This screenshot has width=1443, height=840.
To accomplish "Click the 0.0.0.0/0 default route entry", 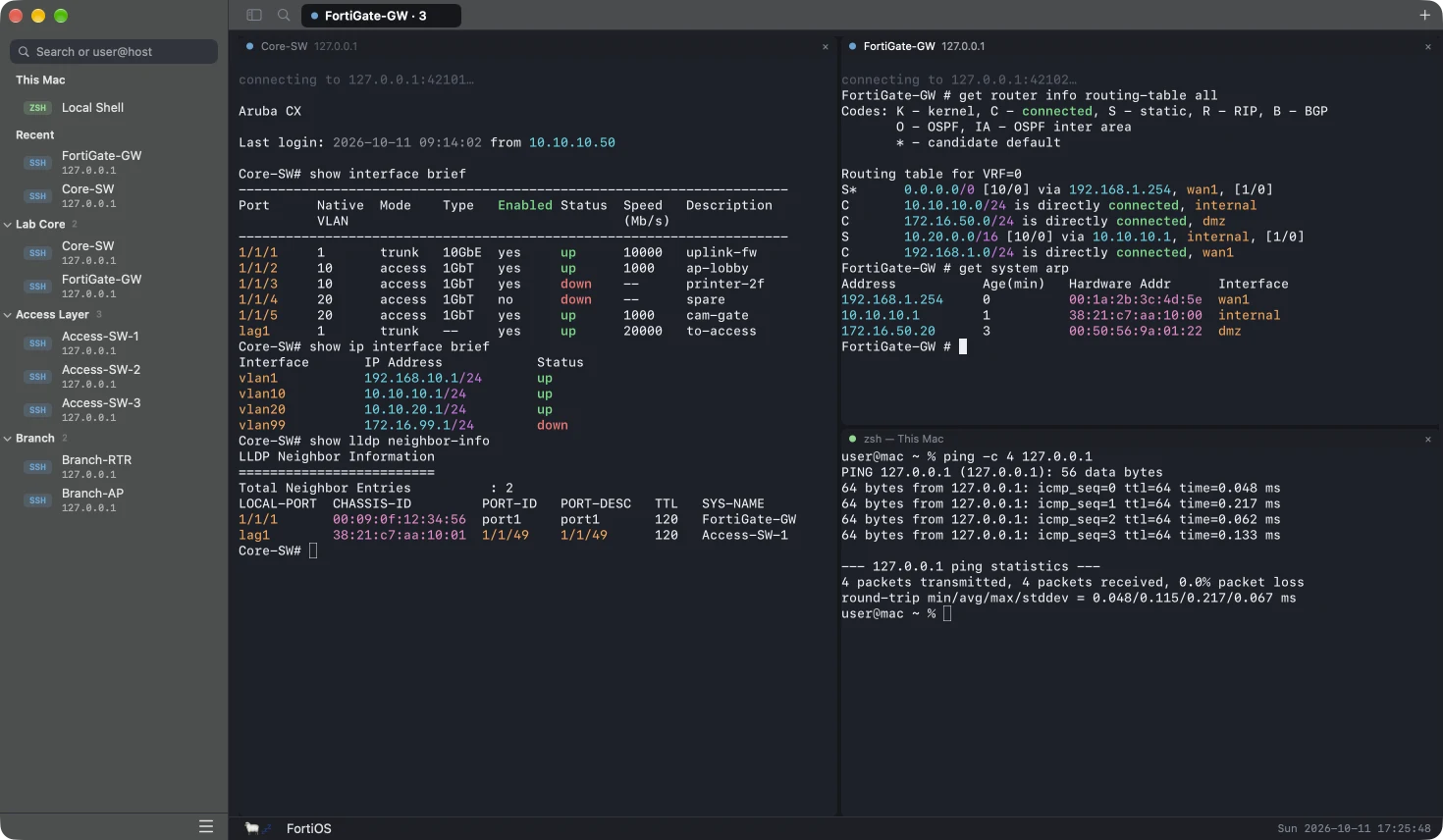I will click(939, 189).
